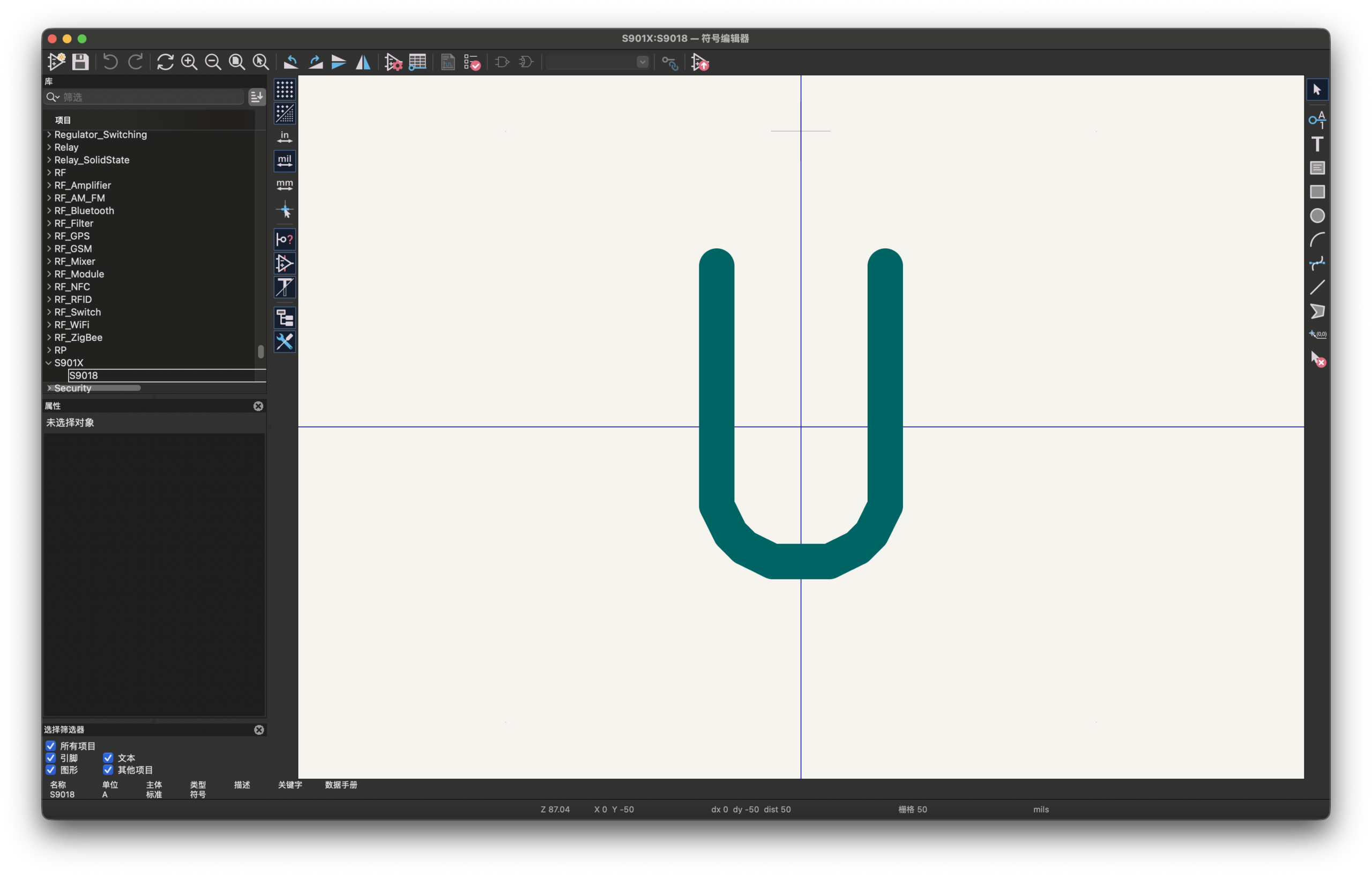The image size is (1372, 875).
Task: Uncheck the 文本 selection filter
Action: (108, 758)
